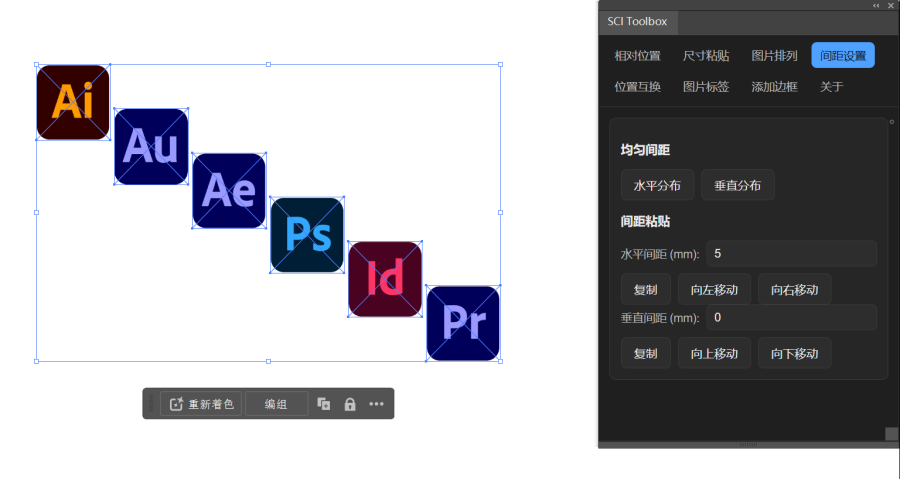
Task: Open the more options ellipsis in context bar
Action: (377, 404)
